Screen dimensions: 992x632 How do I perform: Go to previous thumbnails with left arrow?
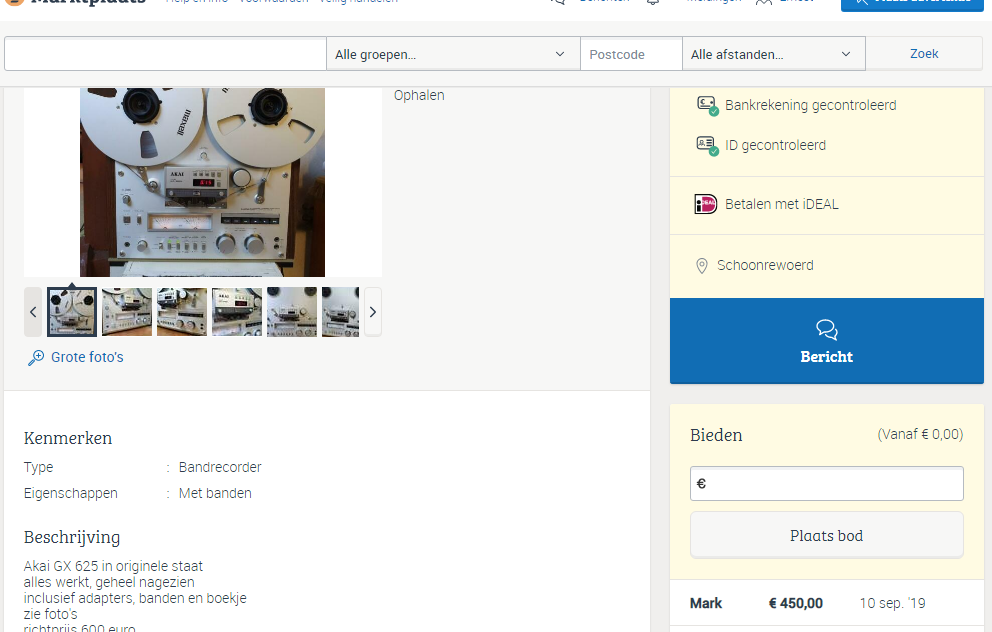[x=33, y=312]
